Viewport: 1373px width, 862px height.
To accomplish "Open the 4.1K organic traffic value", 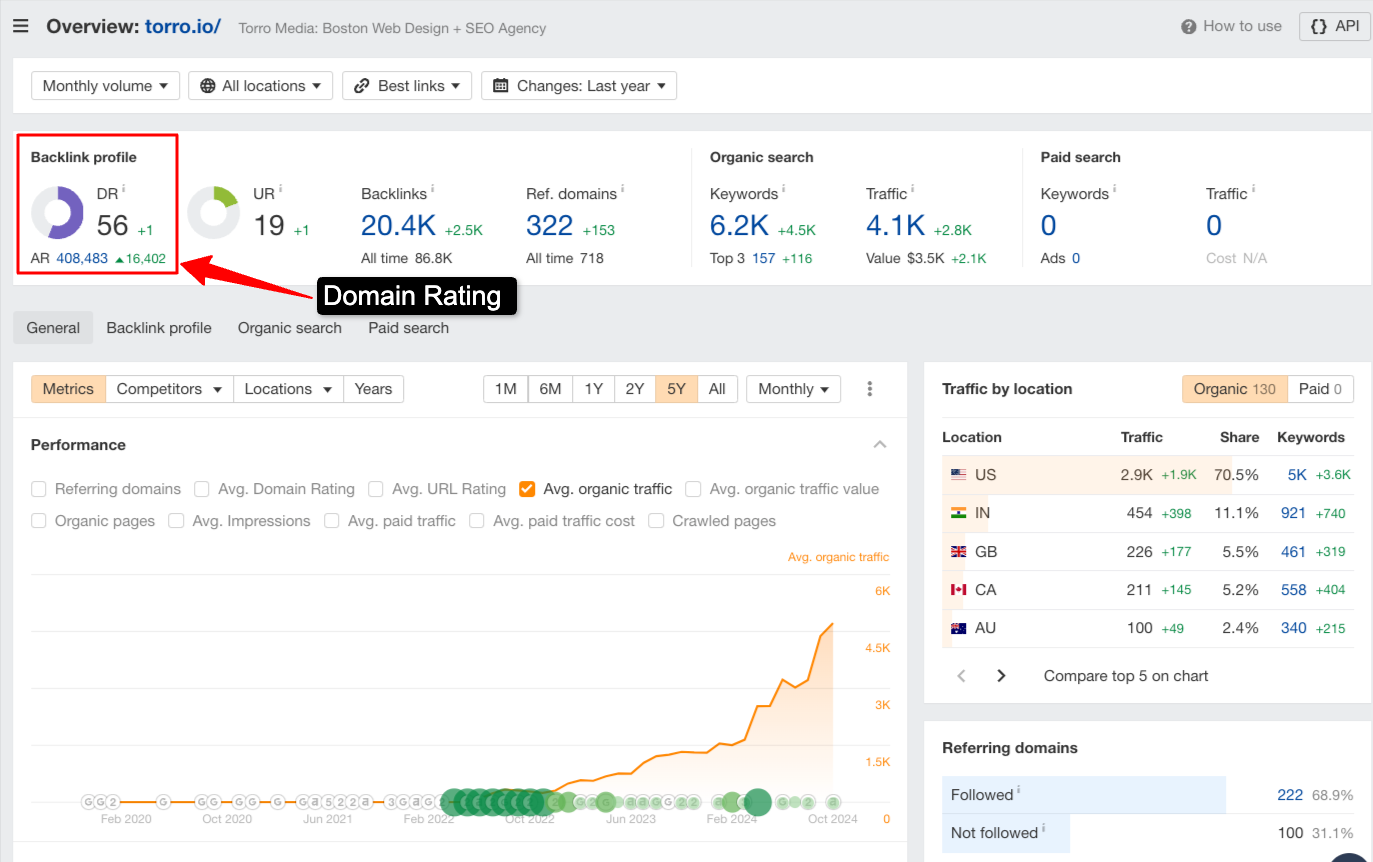I will tap(894, 226).
